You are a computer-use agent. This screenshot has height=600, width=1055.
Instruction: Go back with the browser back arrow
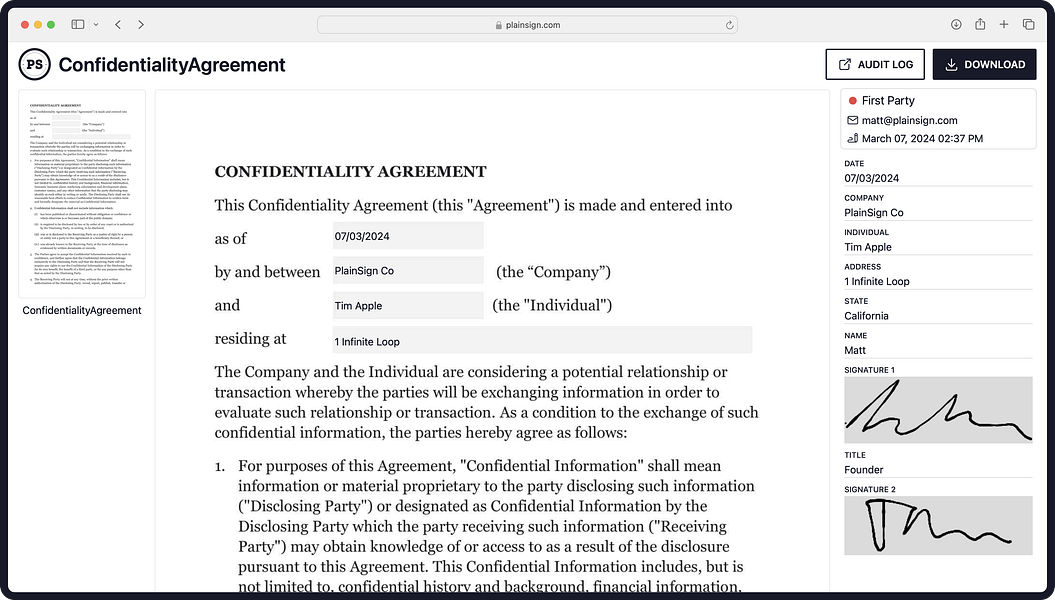click(118, 24)
